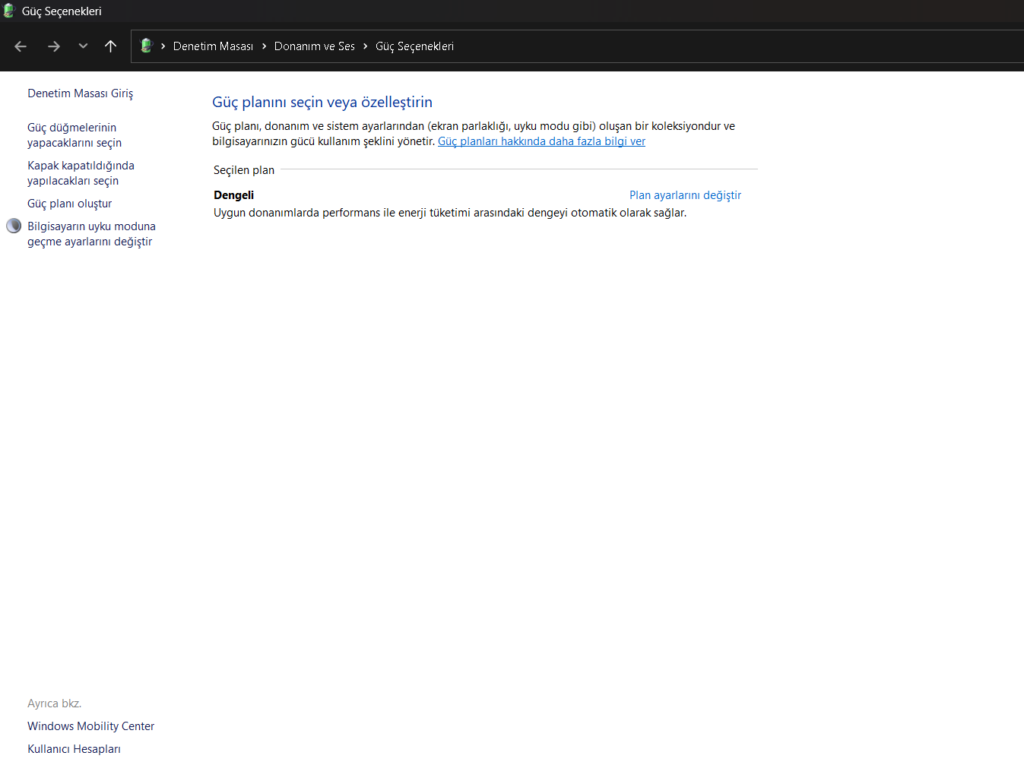Open the recent locations dropdown chevron
This screenshot has height=762, width=1024.
(x=83, y=46)
